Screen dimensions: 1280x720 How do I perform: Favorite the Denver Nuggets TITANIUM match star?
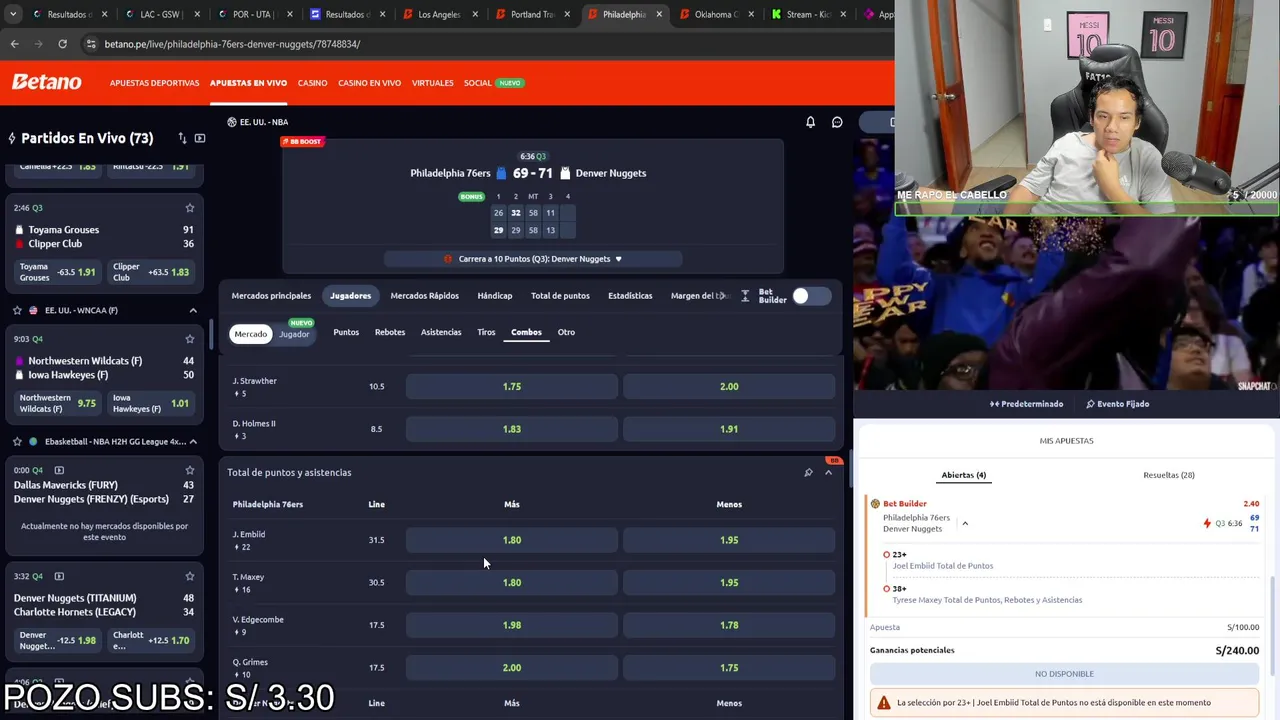[x=190, y=576]
